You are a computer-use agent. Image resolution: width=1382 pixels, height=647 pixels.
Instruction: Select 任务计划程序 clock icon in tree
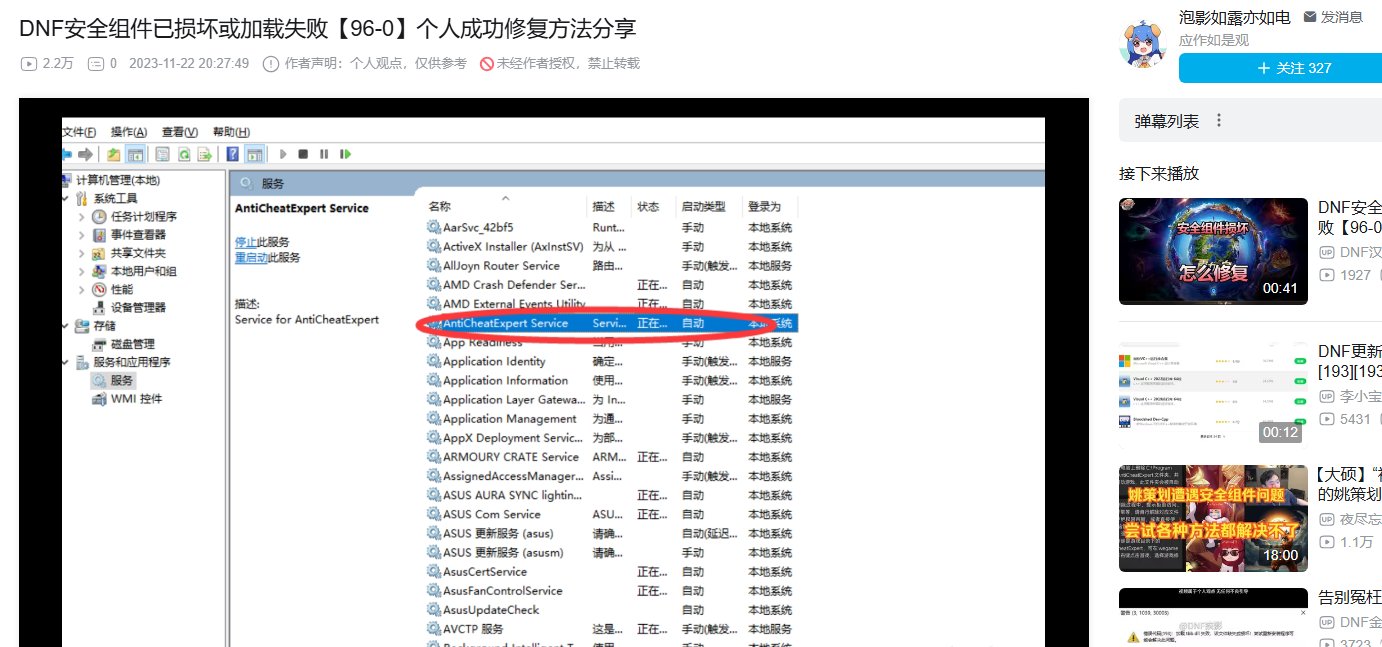[x=99, y=217]
